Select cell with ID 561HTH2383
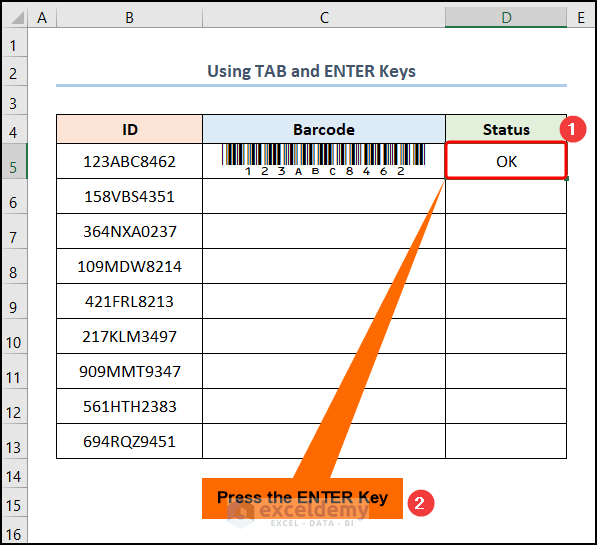 click(129, 406)
